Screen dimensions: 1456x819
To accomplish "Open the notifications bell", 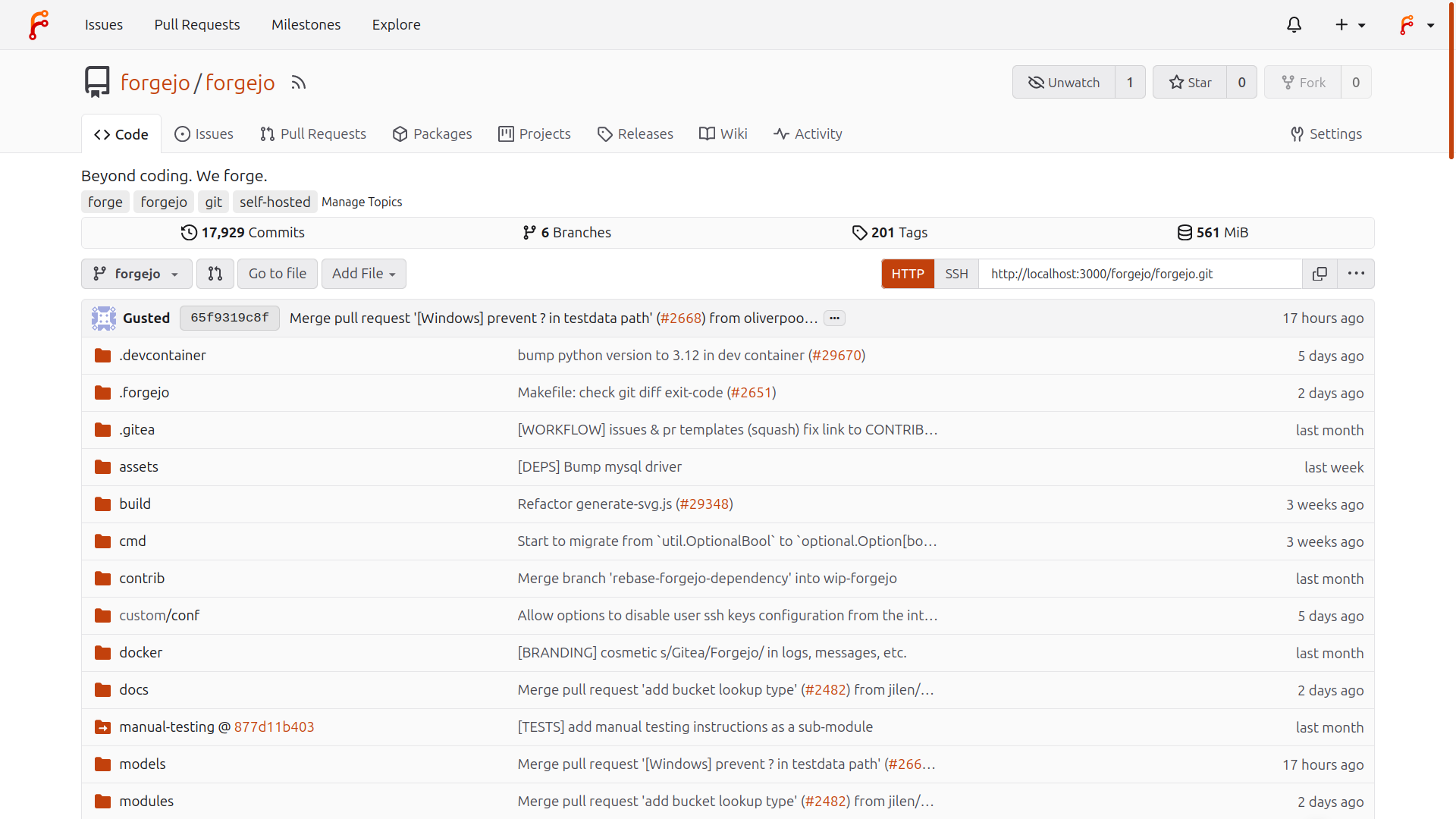I will [x=1294, y=24].
